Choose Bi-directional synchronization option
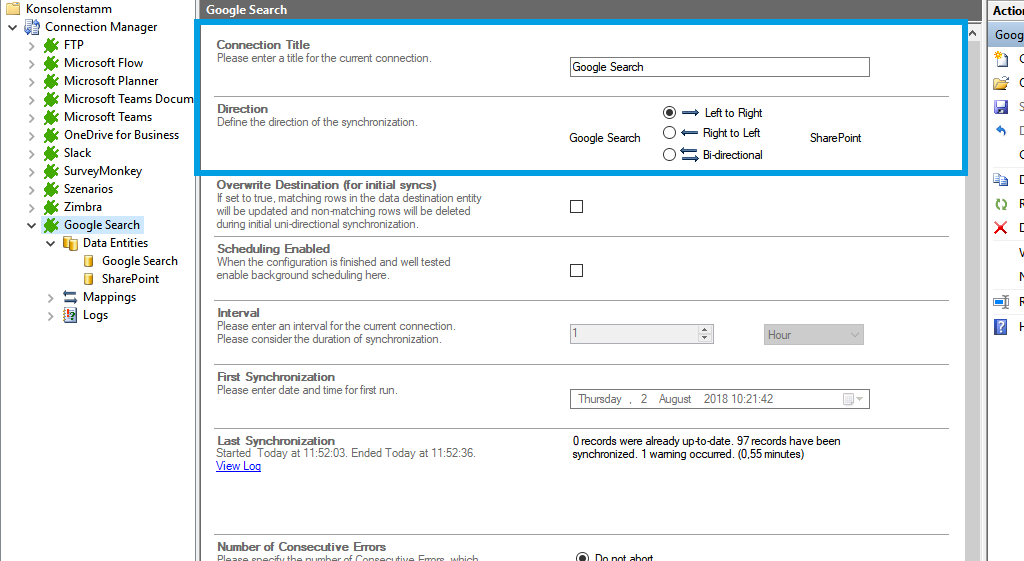The width and height of the screenshot is (1024, 561). coord(670,155)
